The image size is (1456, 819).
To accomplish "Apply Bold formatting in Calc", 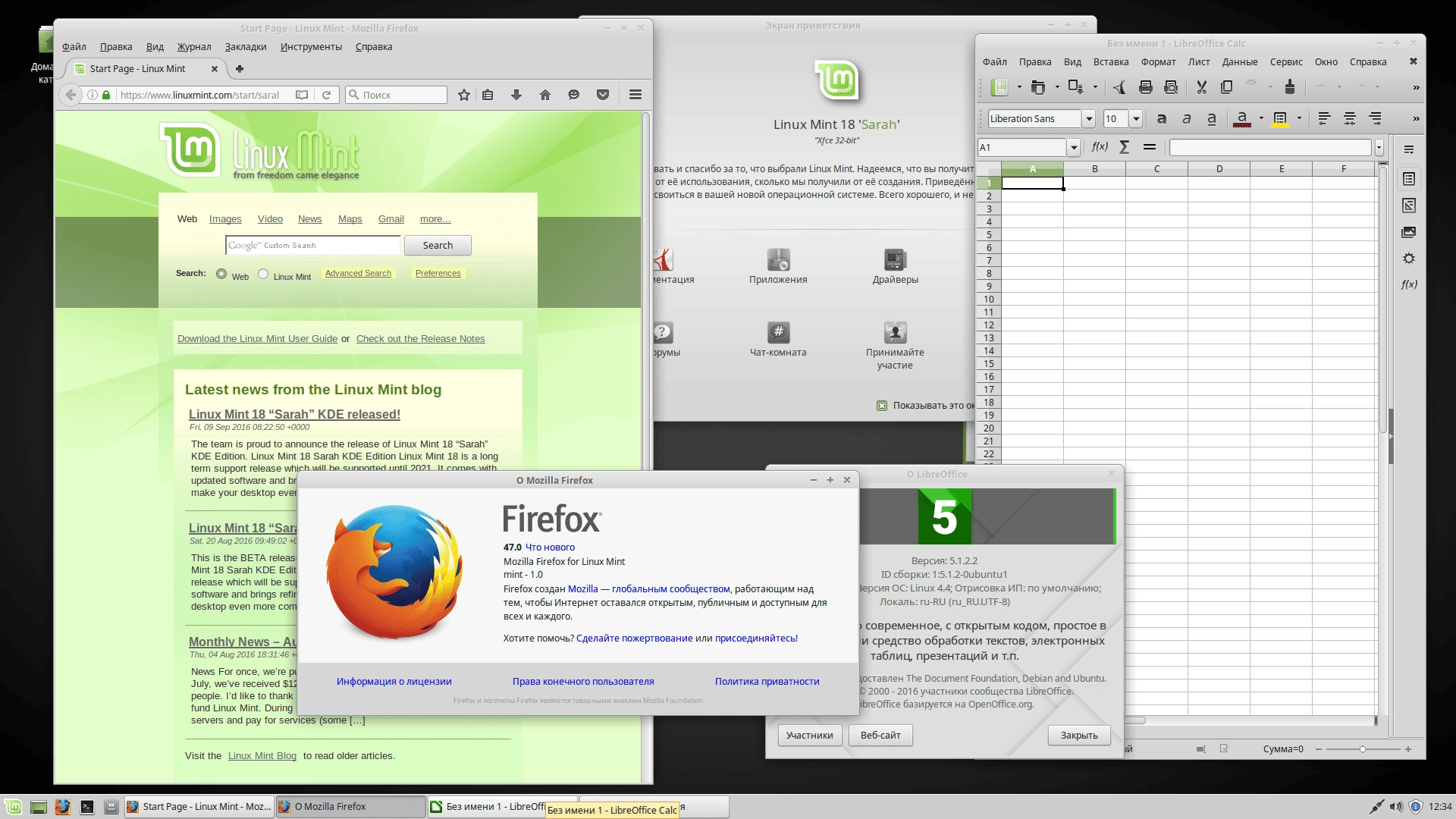I will [x=1161, y=119].
